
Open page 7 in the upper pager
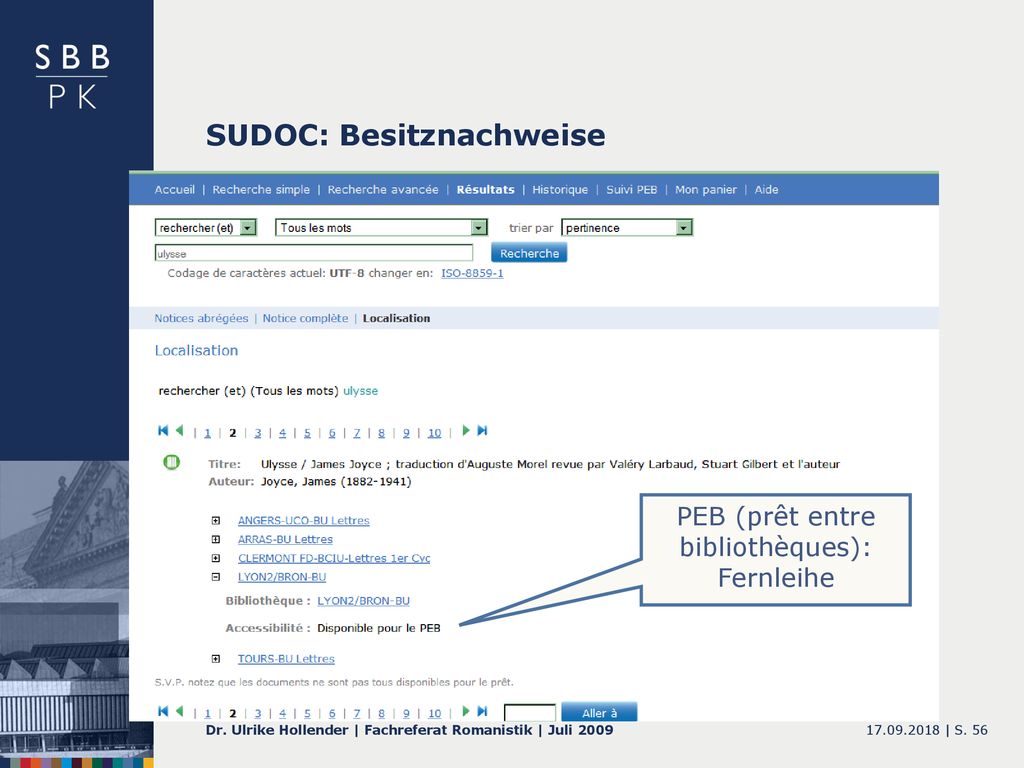click(357, 432)
